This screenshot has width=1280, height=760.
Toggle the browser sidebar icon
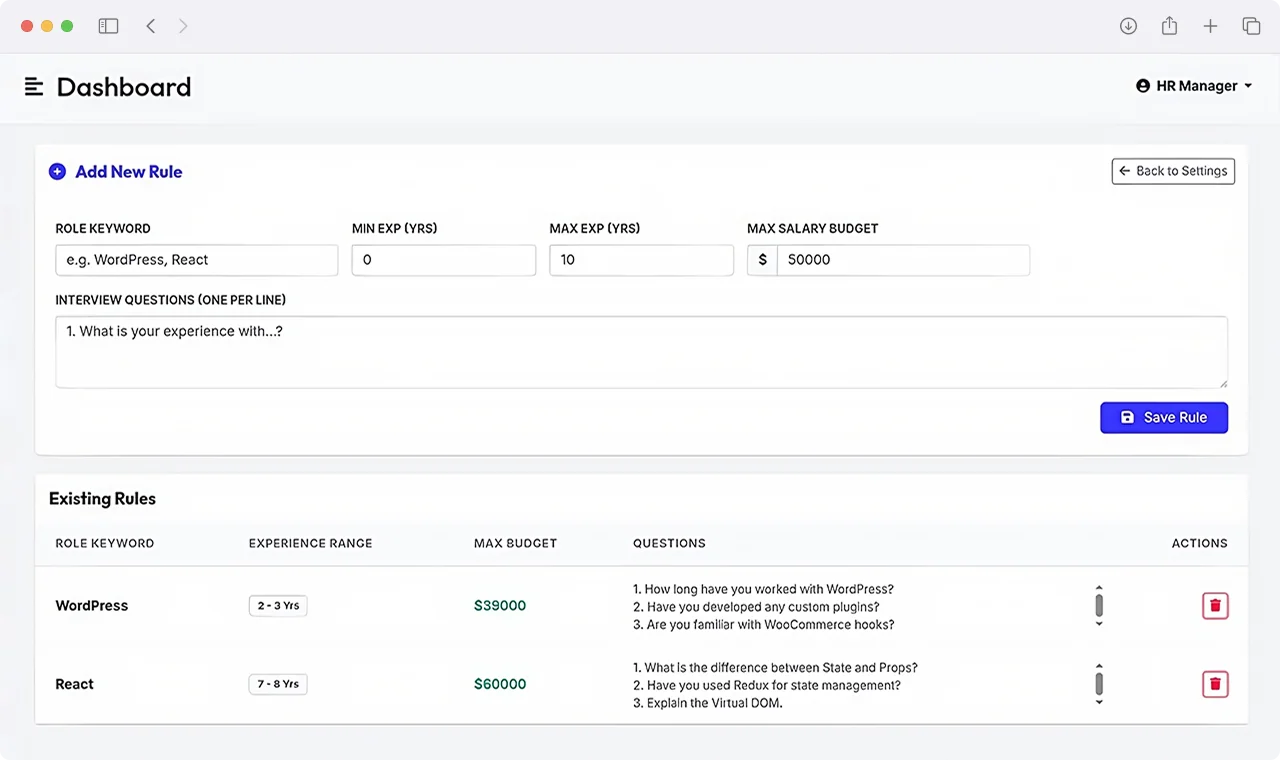tap(108, 26)
